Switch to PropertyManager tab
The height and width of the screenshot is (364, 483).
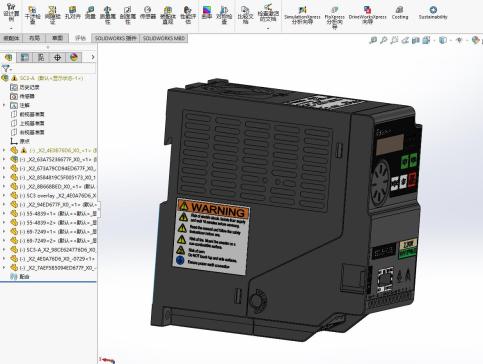pyautogui.click(x=25, y=57)
